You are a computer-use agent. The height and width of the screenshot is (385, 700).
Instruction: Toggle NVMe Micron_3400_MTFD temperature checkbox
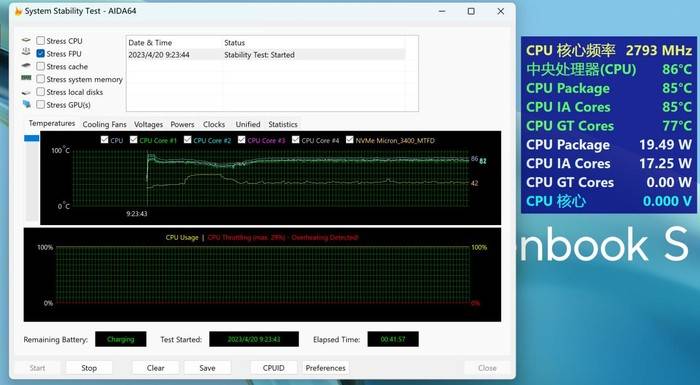tap(350, 140)
